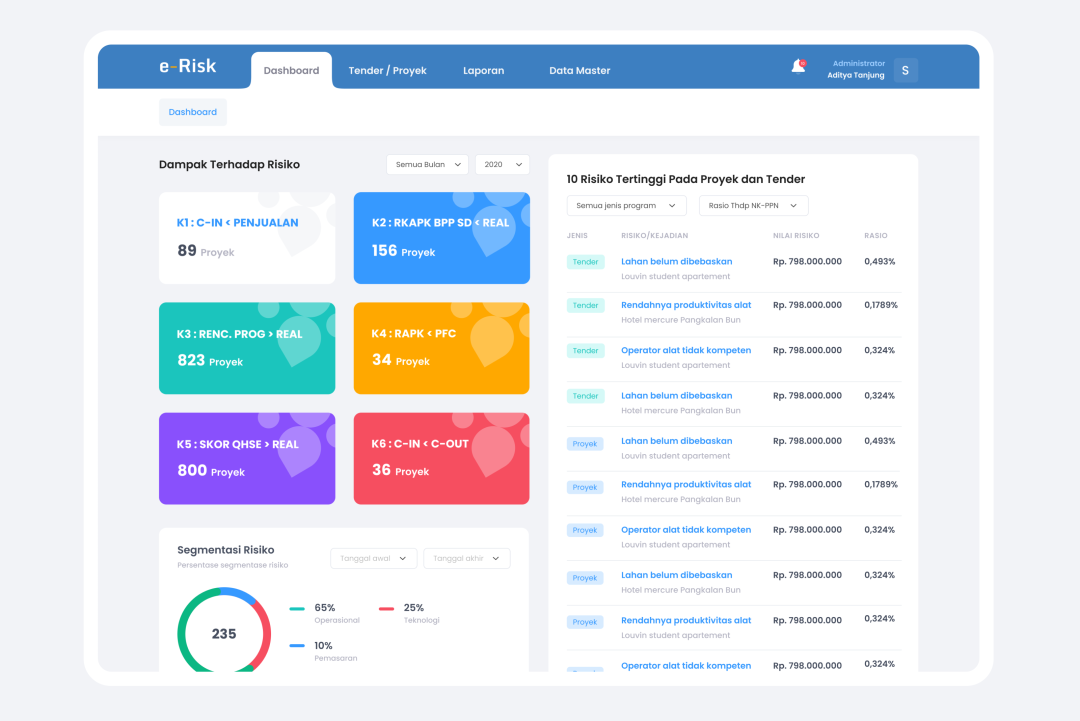Click the first 'Lahan belum dibebaskan' link
Image resolution: width=1080 pixels, height=721 pixels.
click(x=676, y=261)
